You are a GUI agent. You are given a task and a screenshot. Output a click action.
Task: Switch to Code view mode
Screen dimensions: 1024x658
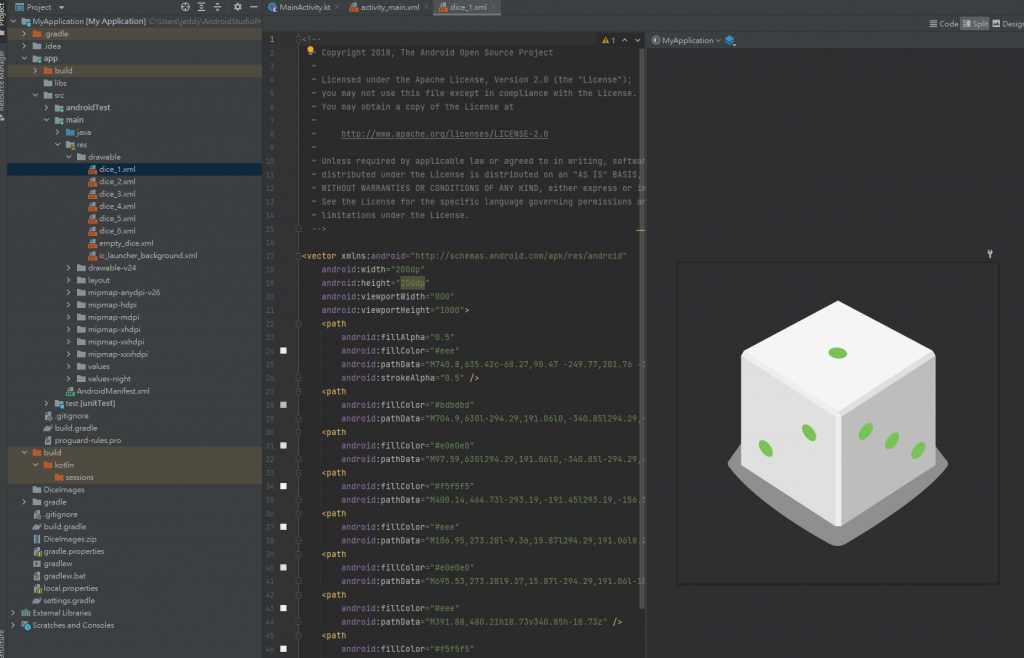(943, 24)
